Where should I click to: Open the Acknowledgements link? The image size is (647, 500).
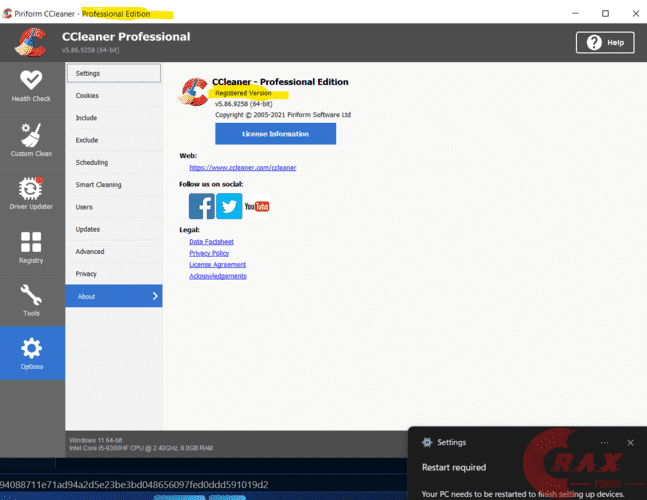coord(218,276)
